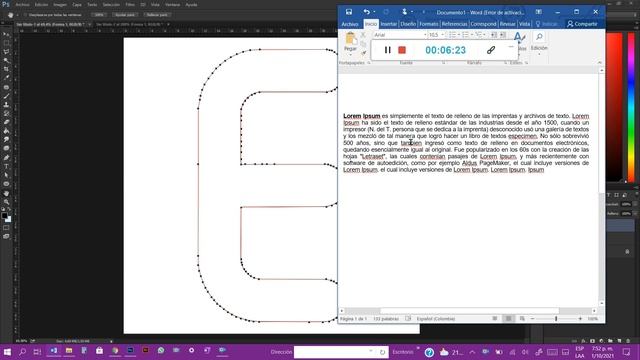Switch to the Vista tab in Word
Image resolution: width=640 pixels, height=360 pixels.
[x=524, y=24]
